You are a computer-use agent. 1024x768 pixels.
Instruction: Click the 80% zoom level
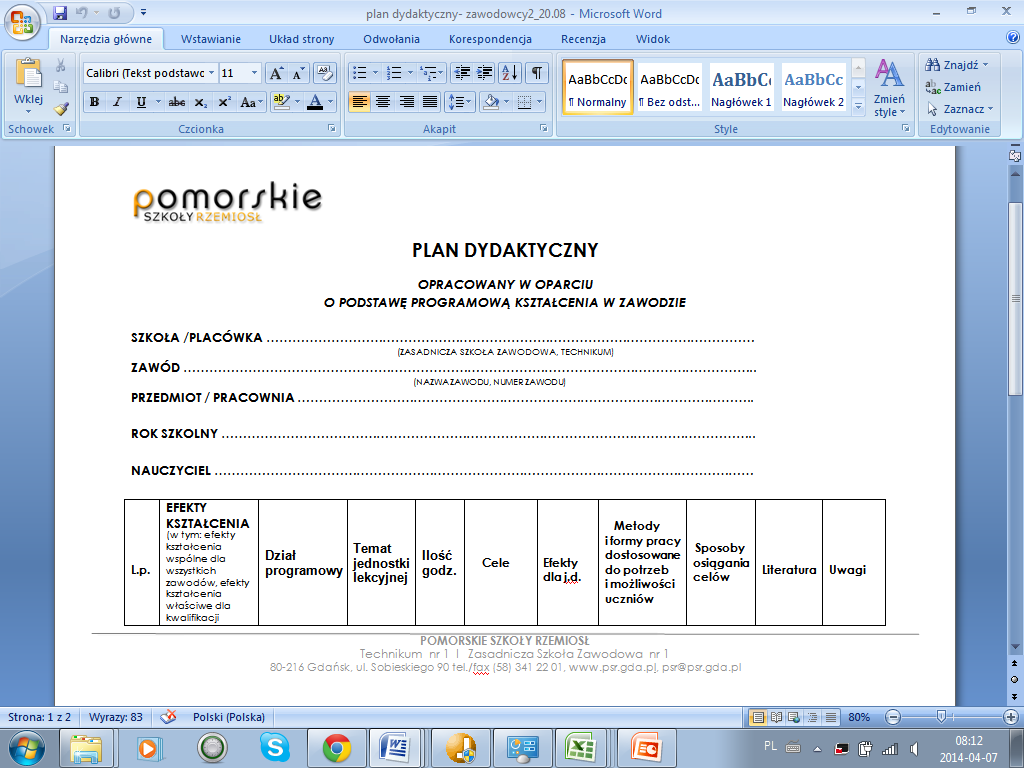pyautogui.click(x=859, y=717)
